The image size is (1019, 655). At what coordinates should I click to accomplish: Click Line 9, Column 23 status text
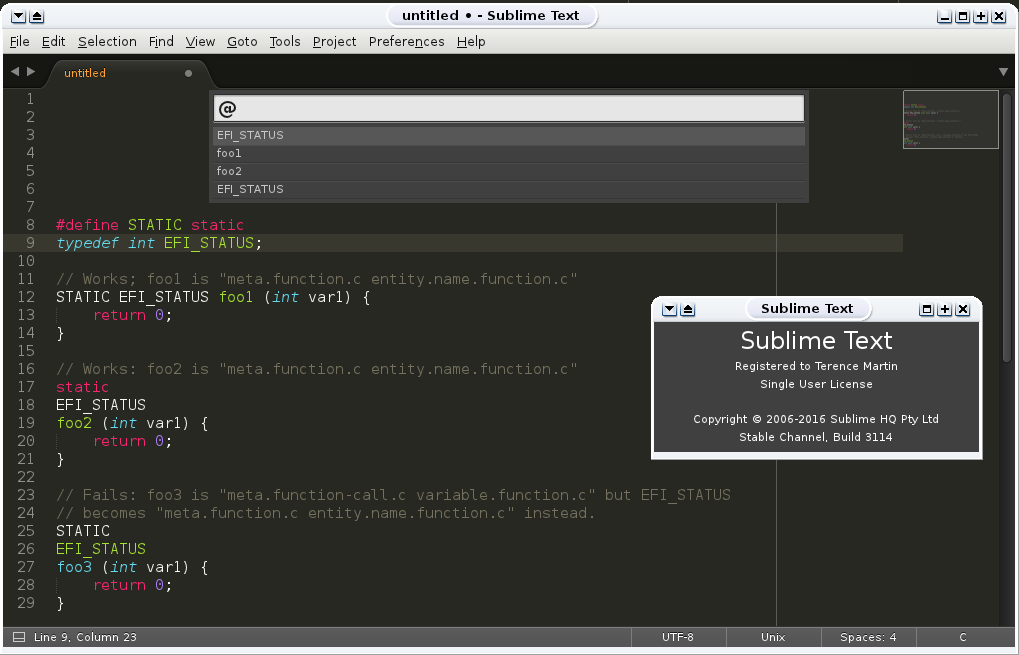[x=85, y=637]
